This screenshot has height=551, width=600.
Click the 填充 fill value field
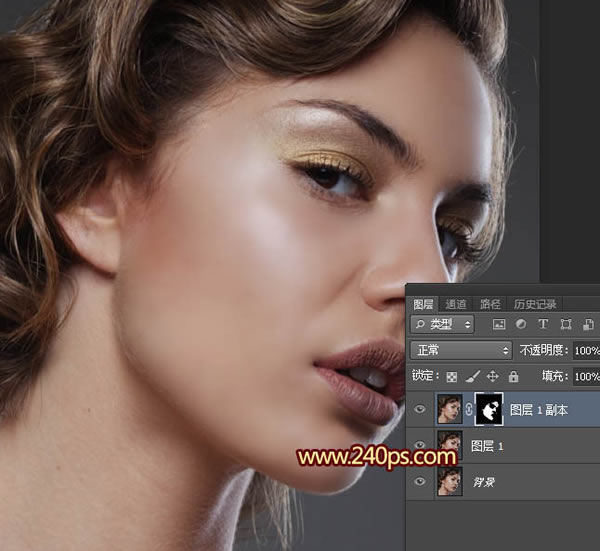pyautogui.click(x=586, y=377)
